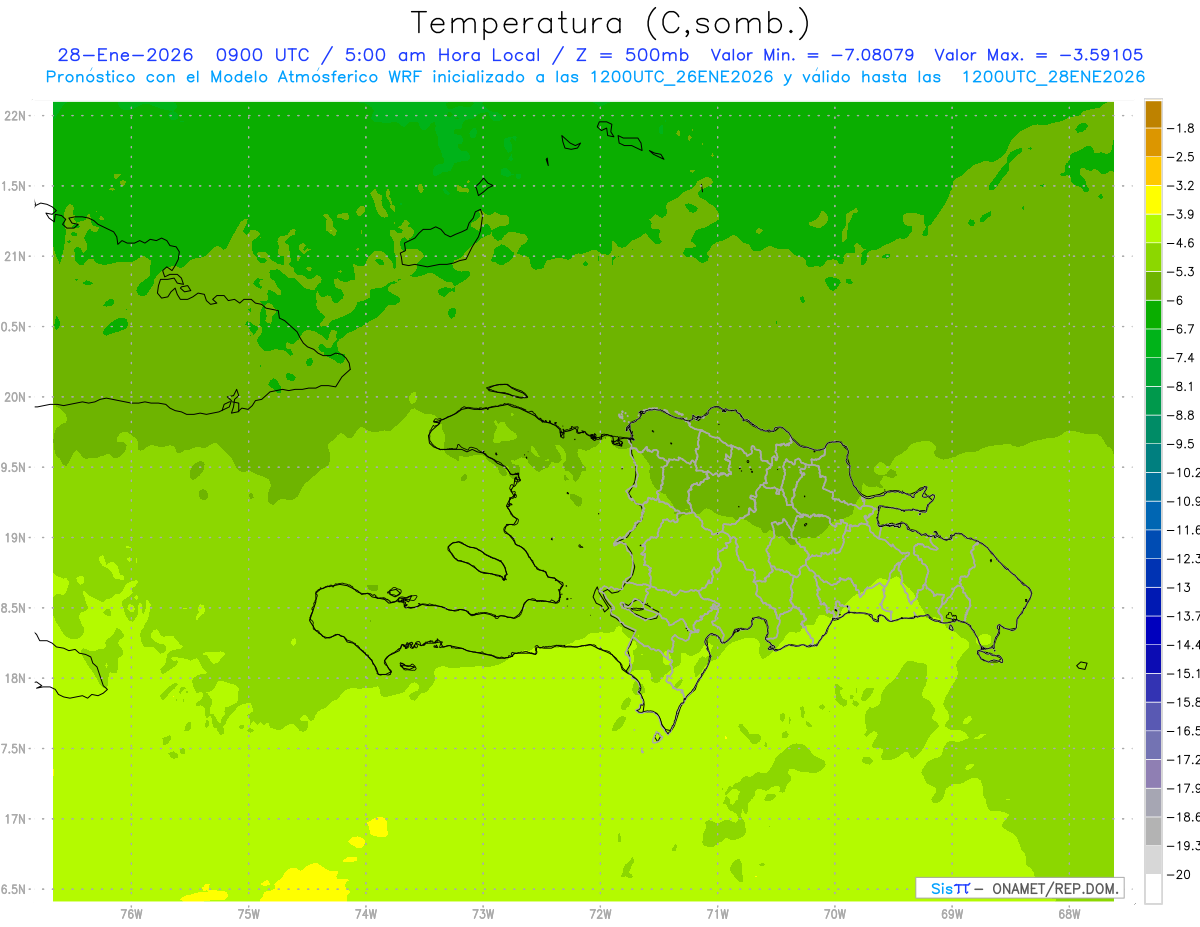Click the small yellow patch near 17N 74W

tap(377, 827)
